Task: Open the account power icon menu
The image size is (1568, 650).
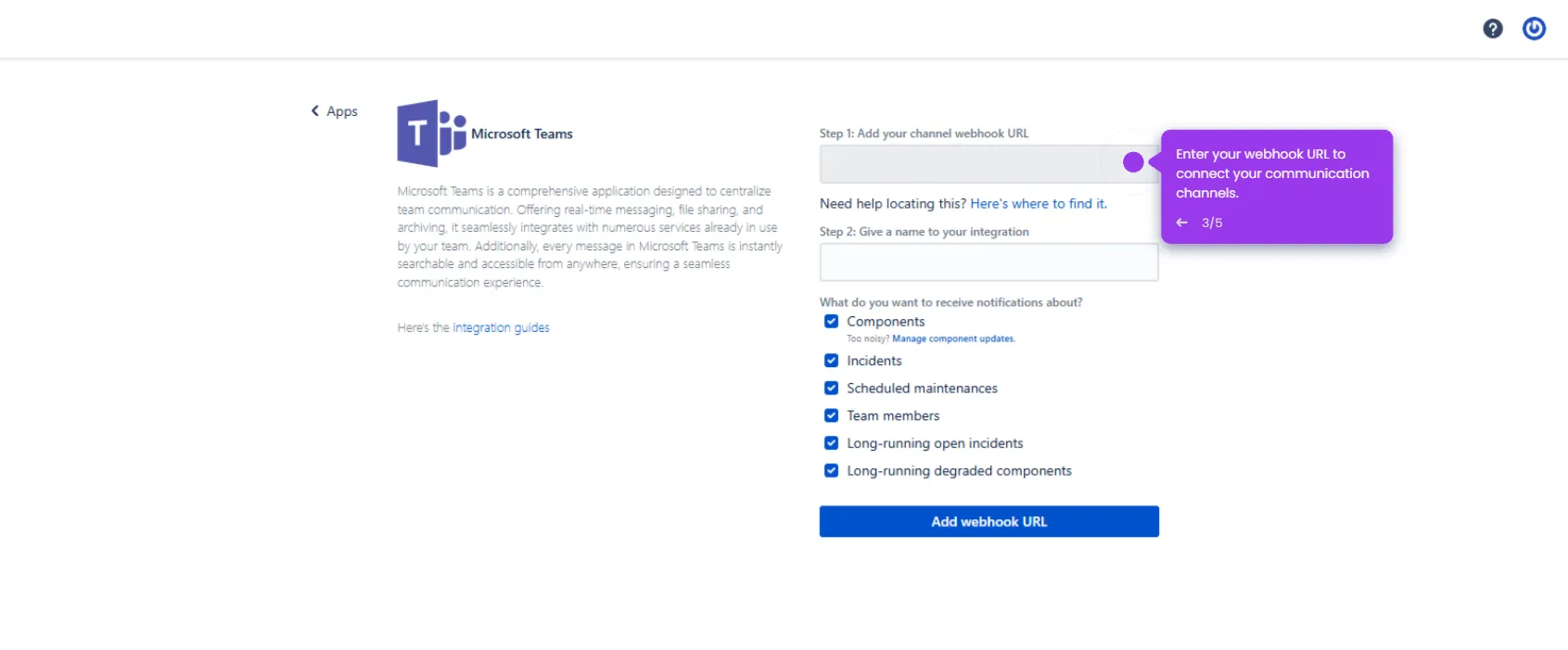Action: [1535, 29]
